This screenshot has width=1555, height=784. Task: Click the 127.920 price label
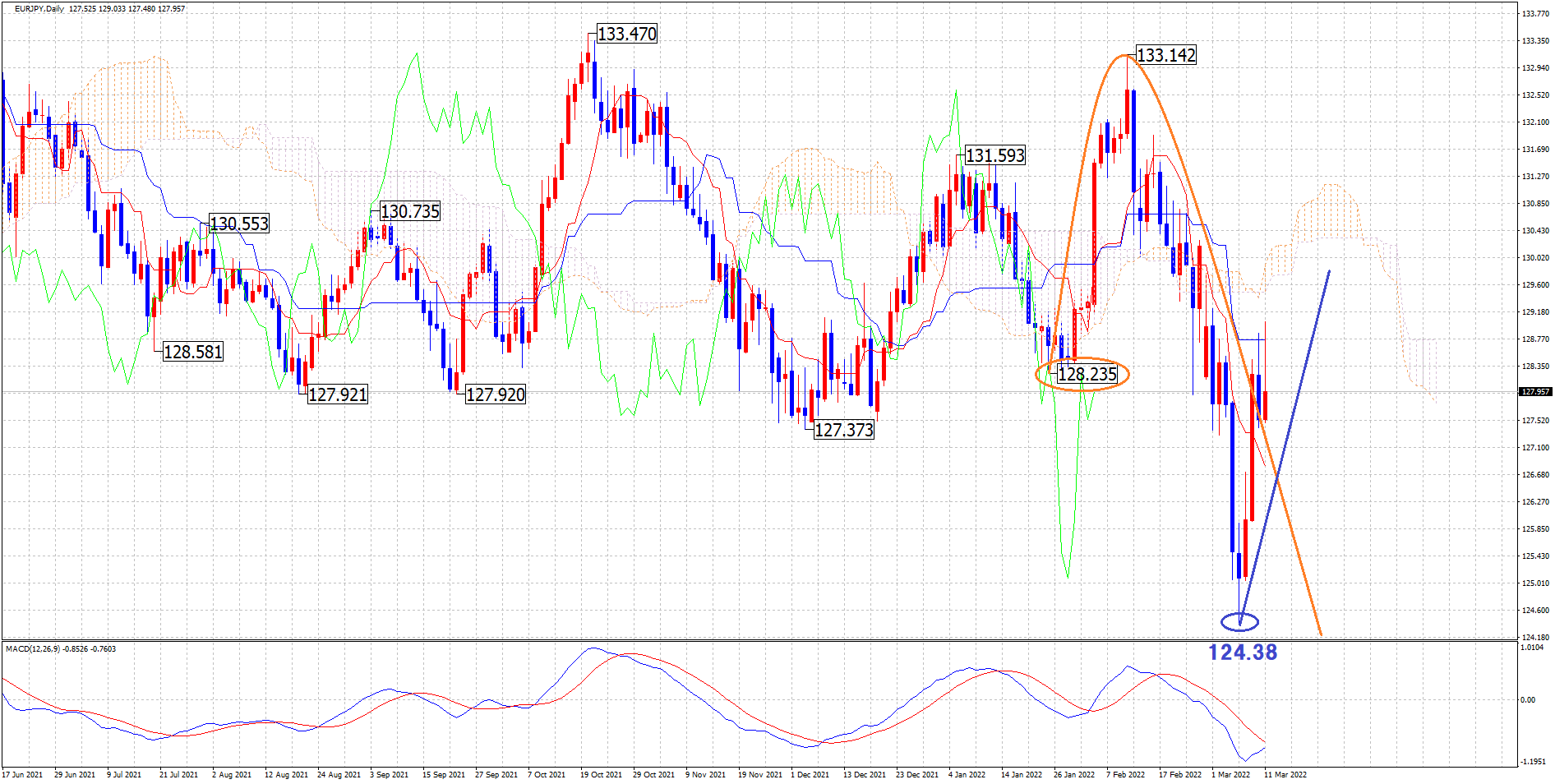tap(495, 394)
